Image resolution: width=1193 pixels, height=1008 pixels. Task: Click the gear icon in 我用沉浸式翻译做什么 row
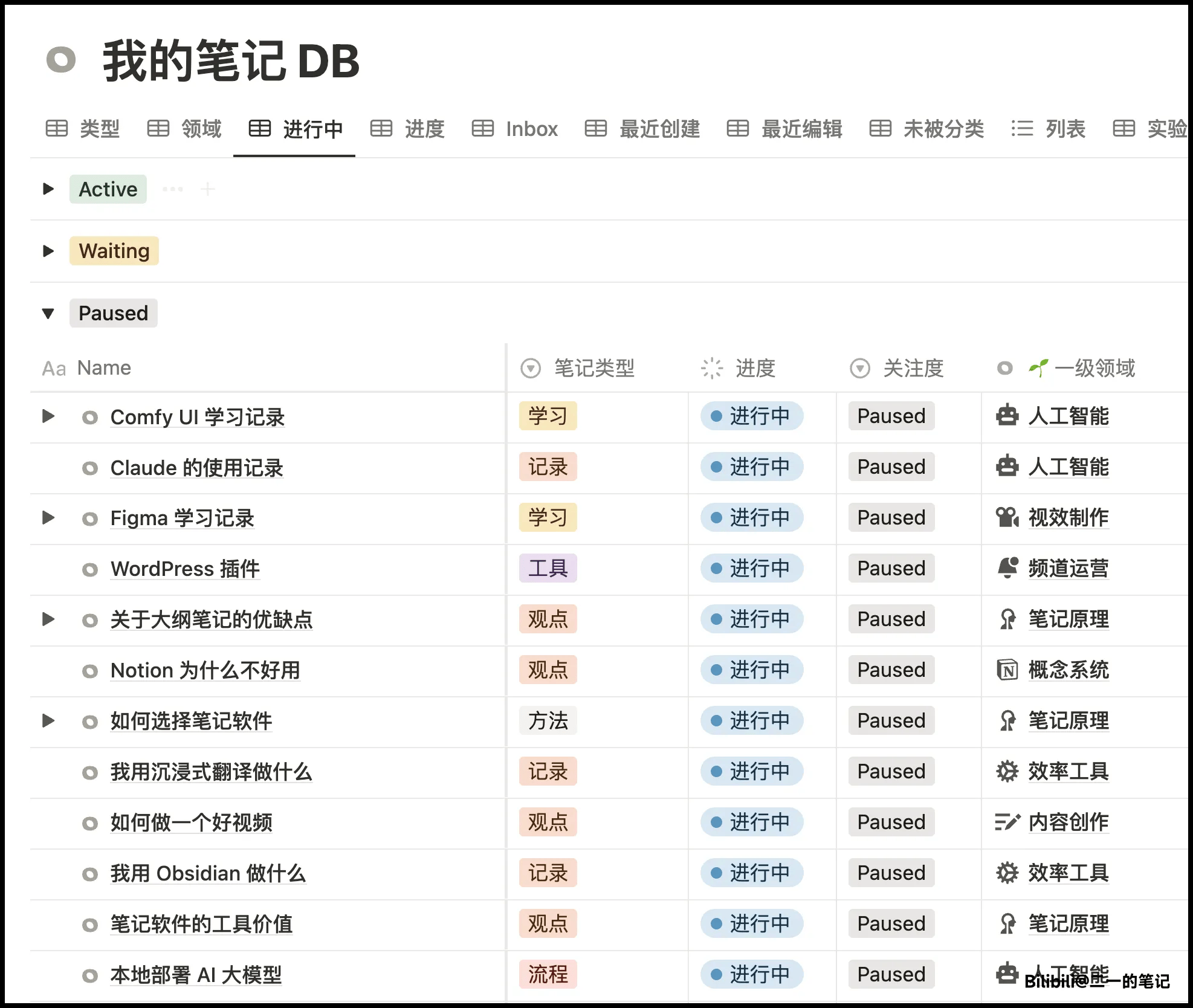(x=1007, y=771)
